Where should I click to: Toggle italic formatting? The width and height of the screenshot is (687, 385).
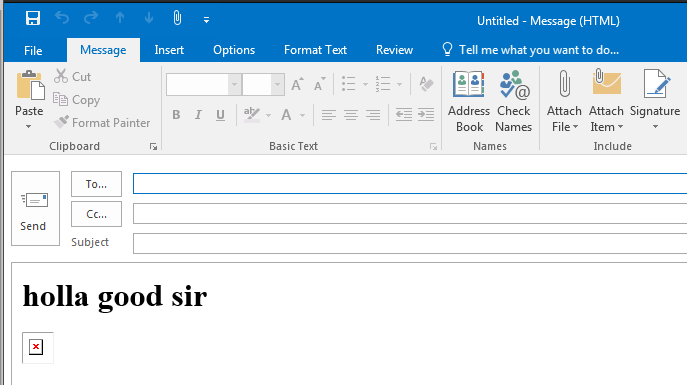pos(198,115)
